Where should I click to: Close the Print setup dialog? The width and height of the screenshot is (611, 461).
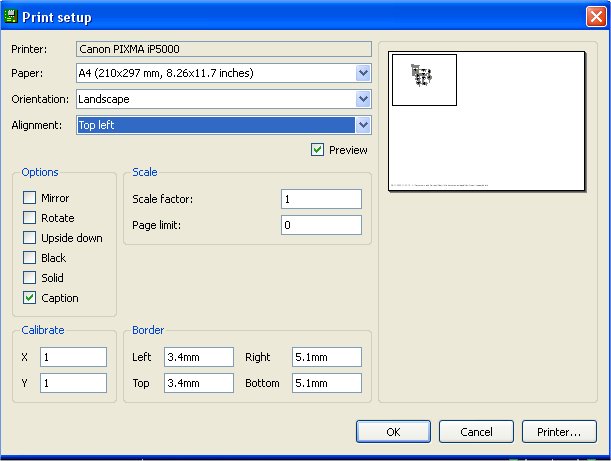click(x=594, y=17)
